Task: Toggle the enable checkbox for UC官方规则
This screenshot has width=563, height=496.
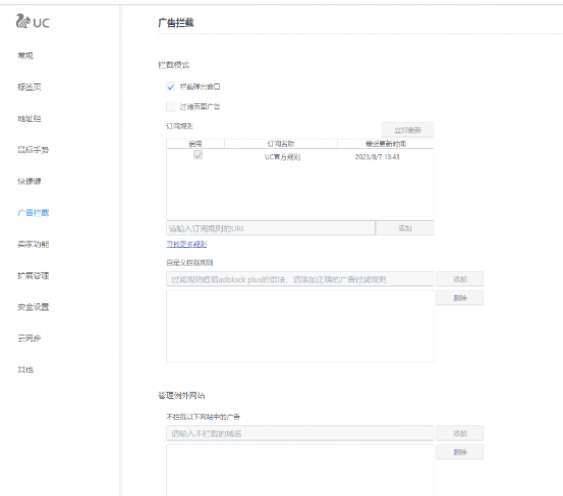Action: click(198, 155)
